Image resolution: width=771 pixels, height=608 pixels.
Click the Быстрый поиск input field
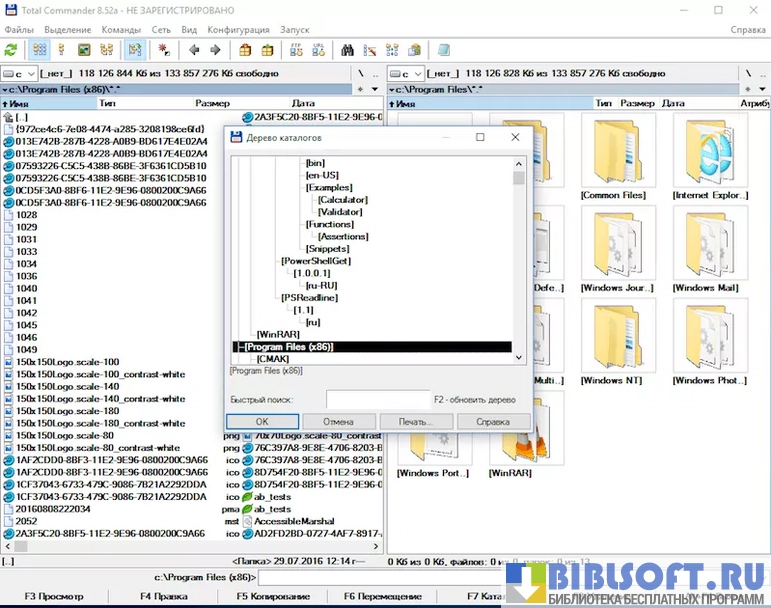376,400
